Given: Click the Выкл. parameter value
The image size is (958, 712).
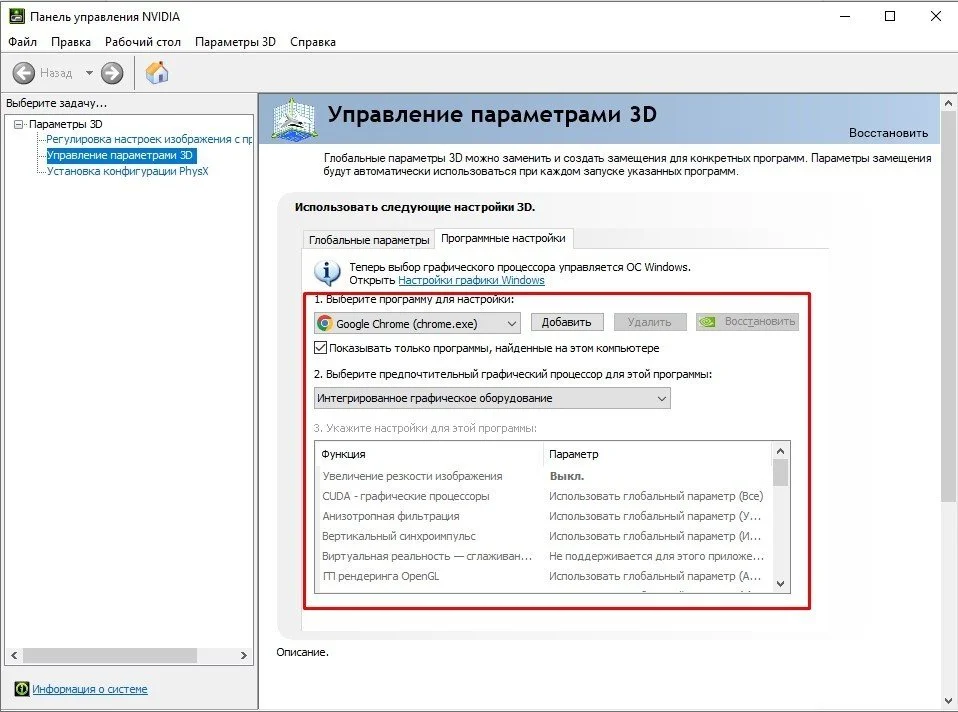Looking at the screenshot, I should (x=567, y=476).
